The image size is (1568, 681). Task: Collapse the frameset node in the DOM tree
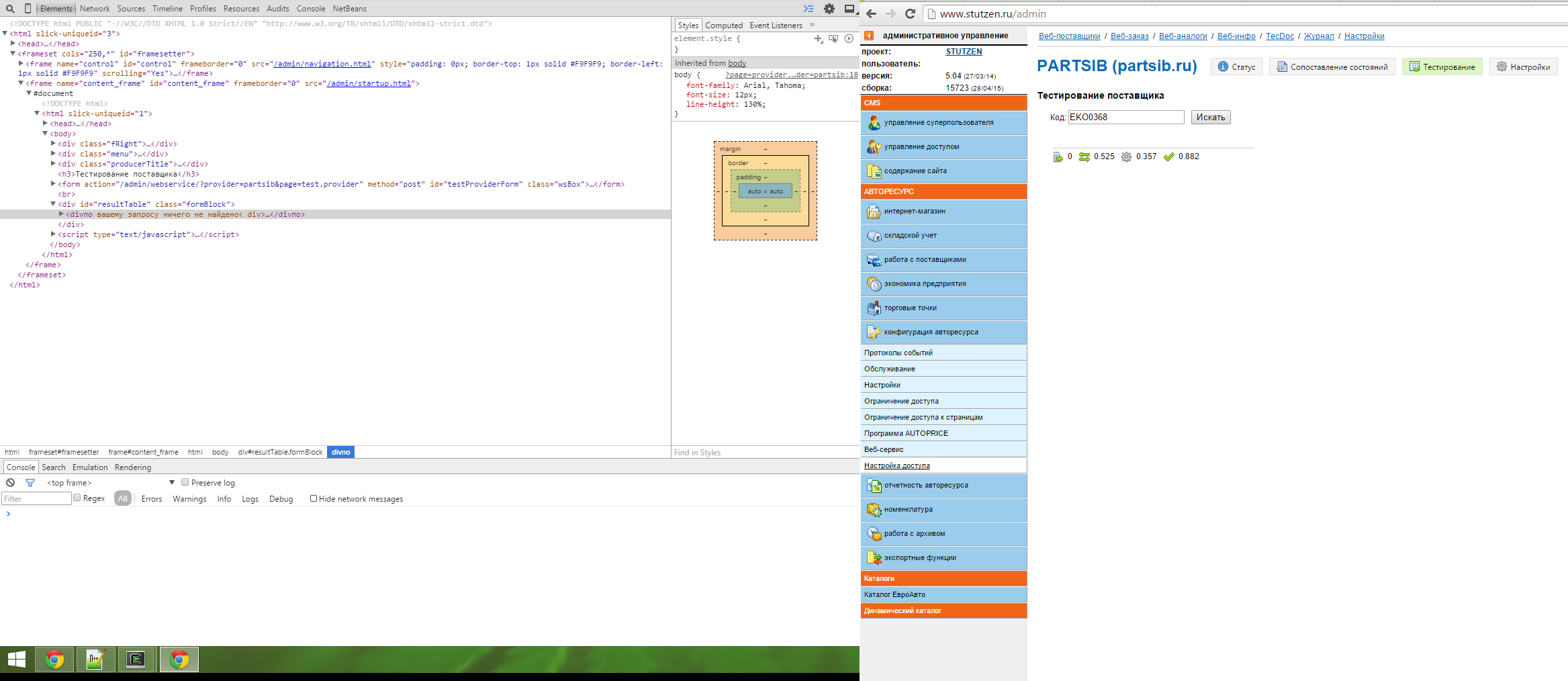point(13,54)
